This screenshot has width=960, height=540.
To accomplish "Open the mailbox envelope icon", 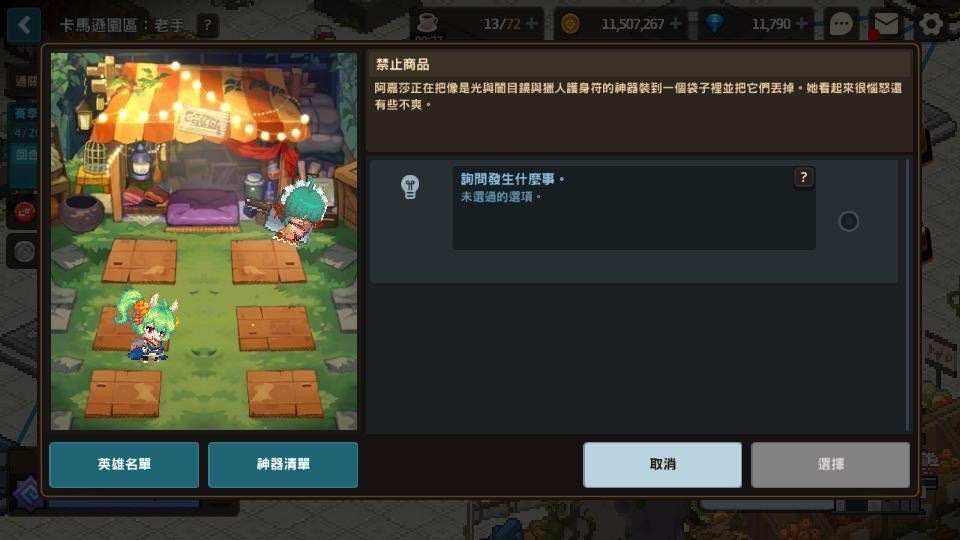I will (885, 24).
